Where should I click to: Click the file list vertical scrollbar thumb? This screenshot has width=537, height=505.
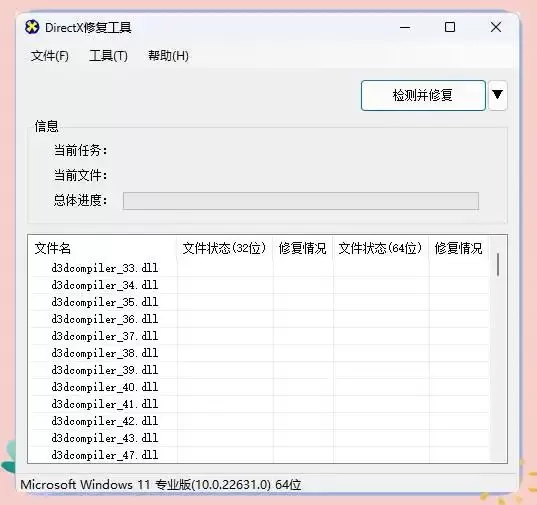click(x=498, y=265)
